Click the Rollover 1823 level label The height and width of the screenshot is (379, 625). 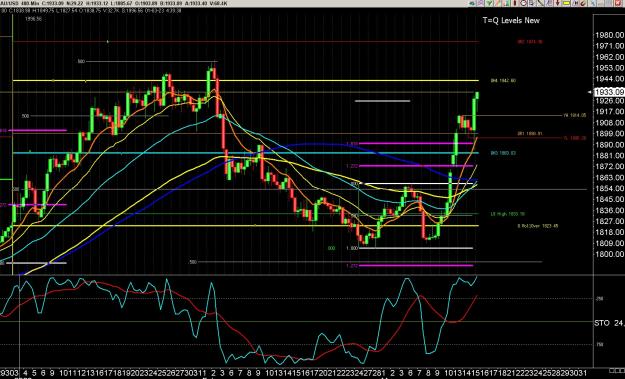[x=538, y=226]
